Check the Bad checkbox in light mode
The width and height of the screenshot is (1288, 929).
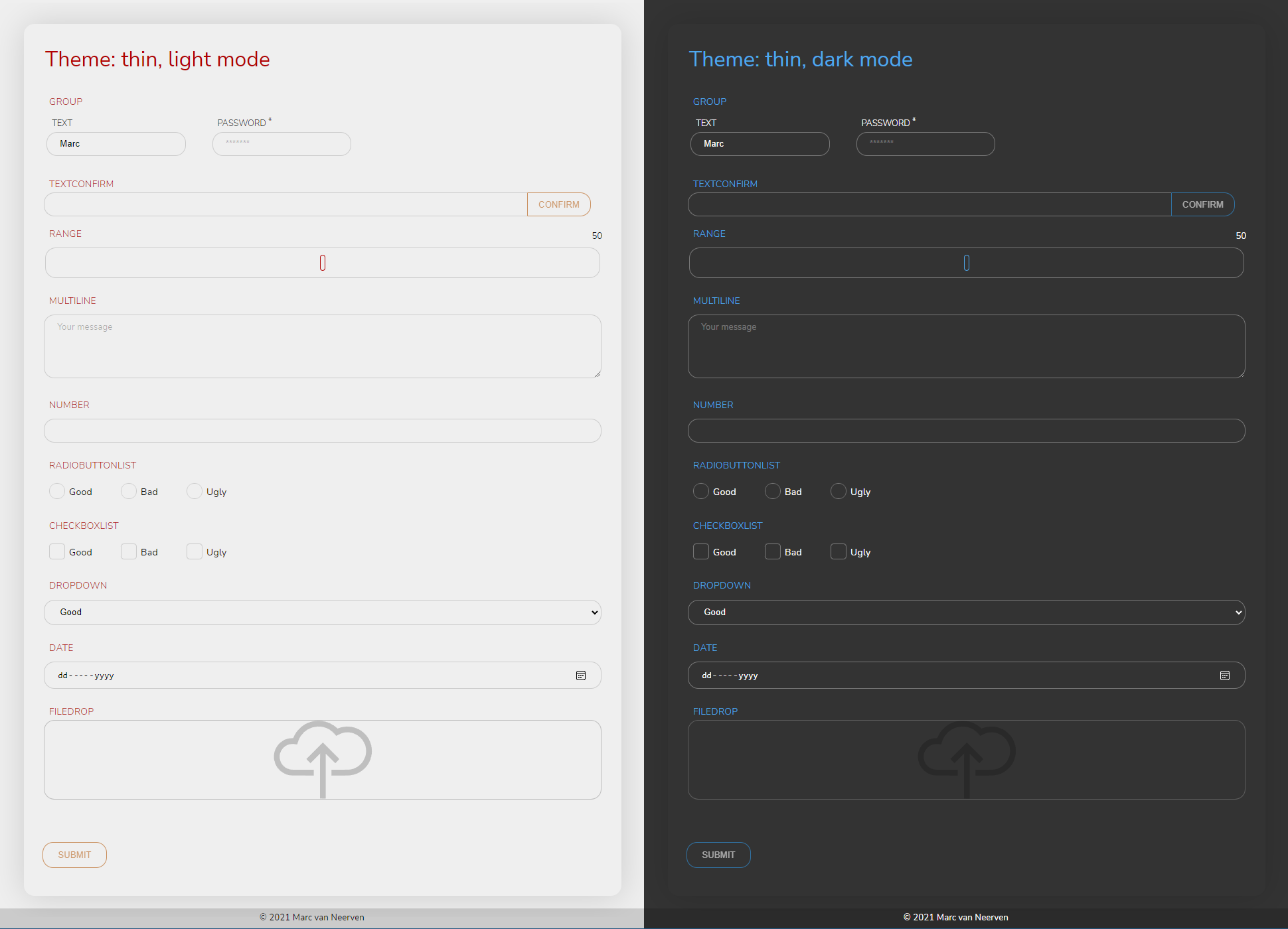[129, 551]
